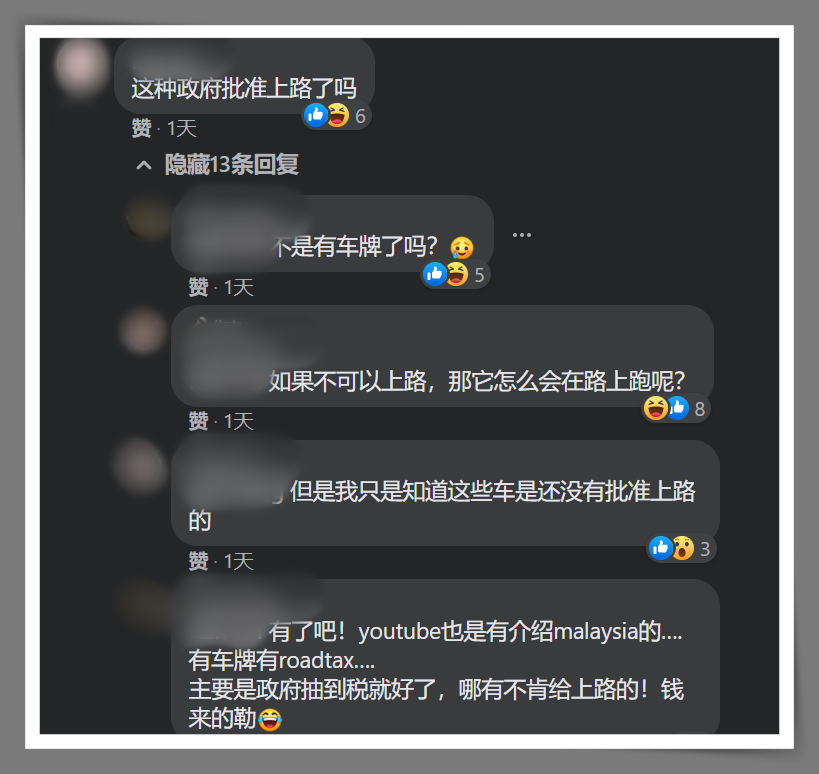Open avatar beside 如果不可以上路 reply
819x774 pixels.
click(x=143, y=331)
